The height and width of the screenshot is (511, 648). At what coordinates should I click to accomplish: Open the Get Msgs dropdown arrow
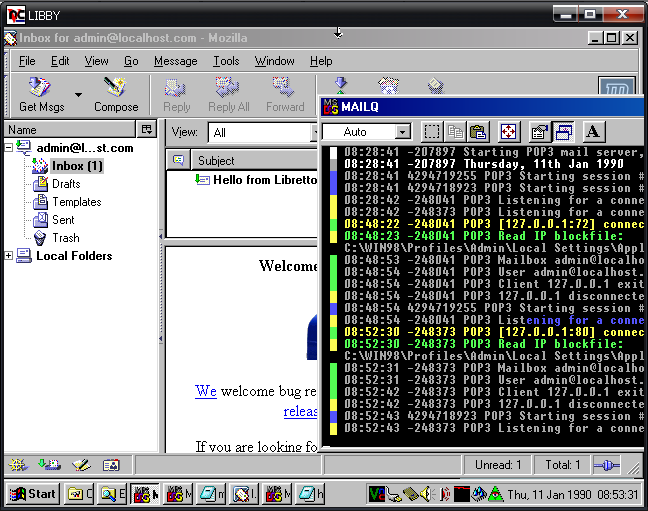pyautogui.click(x=78, y=95)
